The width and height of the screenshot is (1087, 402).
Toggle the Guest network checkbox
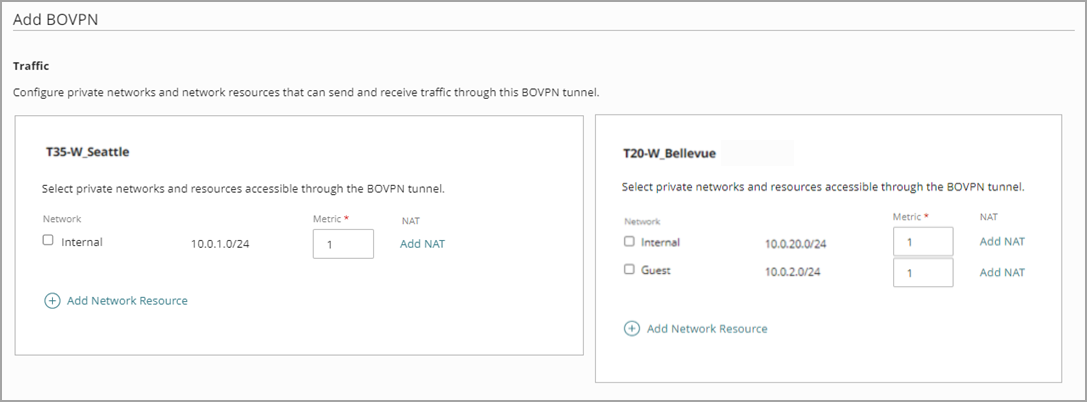[628, 269]
